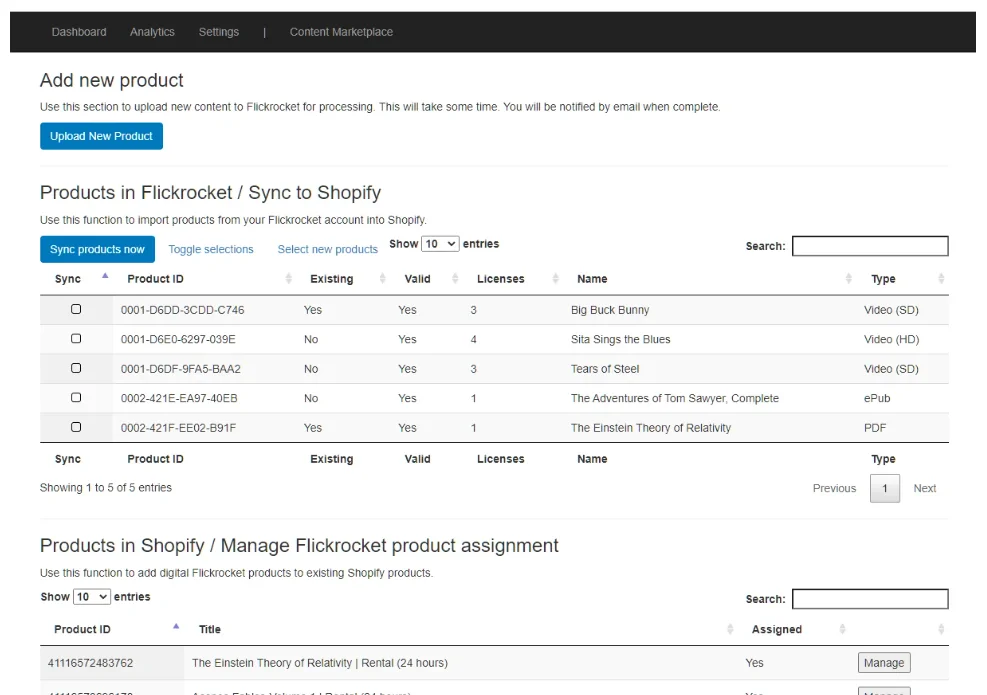987x695 pixels.
Task: Focus the Search field above Shopify products table
Action: coord(870,599)
